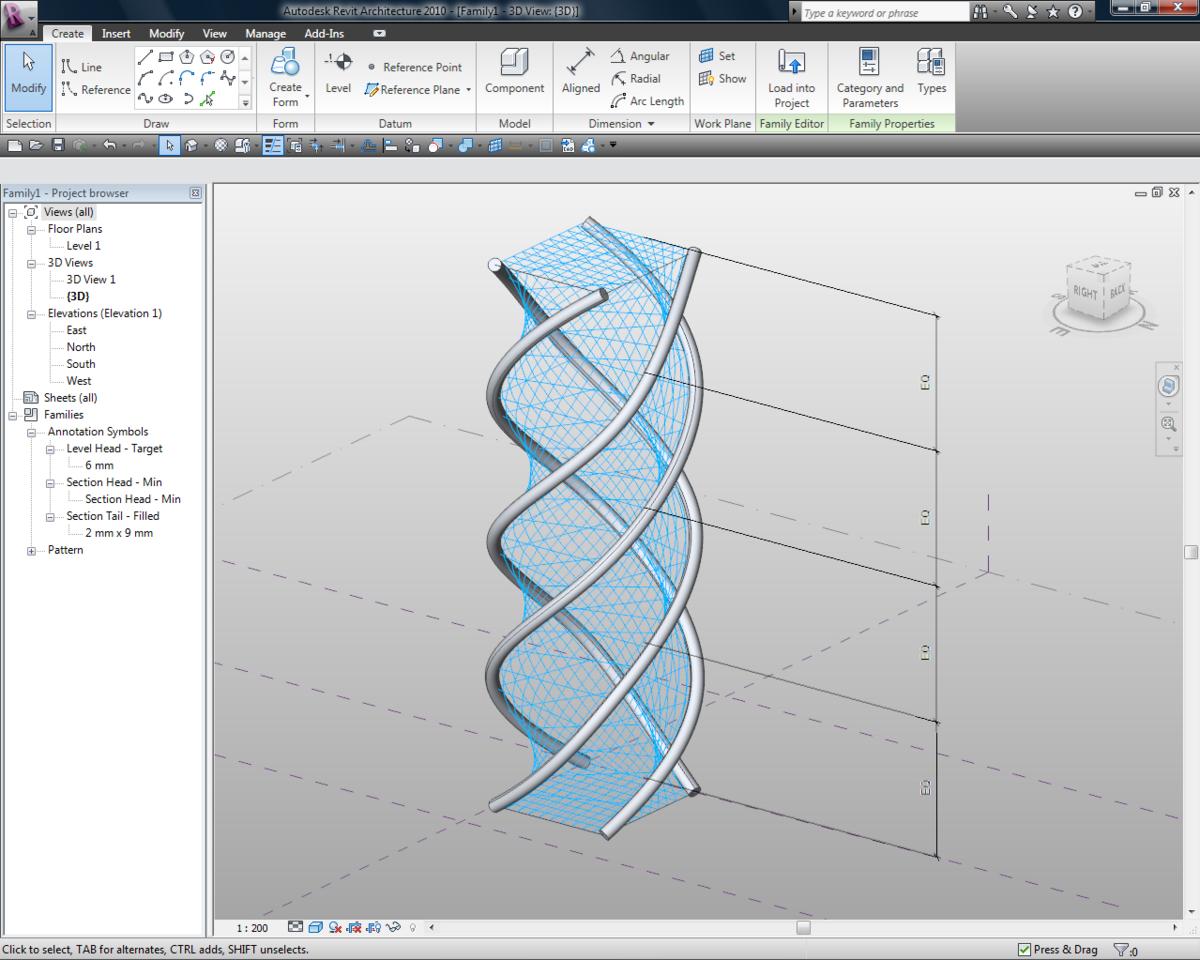Select the Level datum tool

338,73
